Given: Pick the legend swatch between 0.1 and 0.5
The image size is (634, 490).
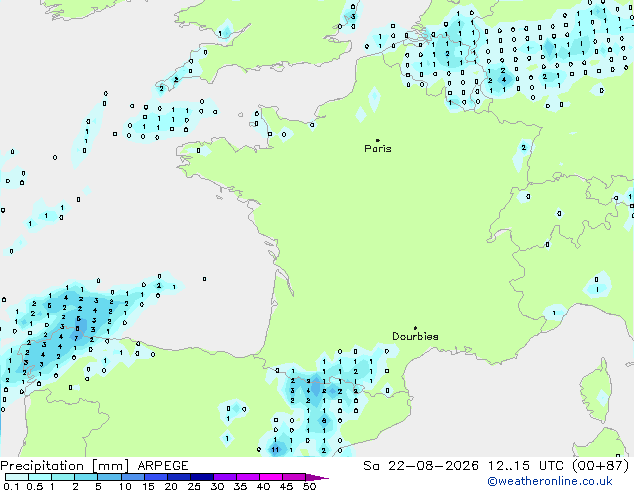Looking at the screenshot, I should pos(17,477).
